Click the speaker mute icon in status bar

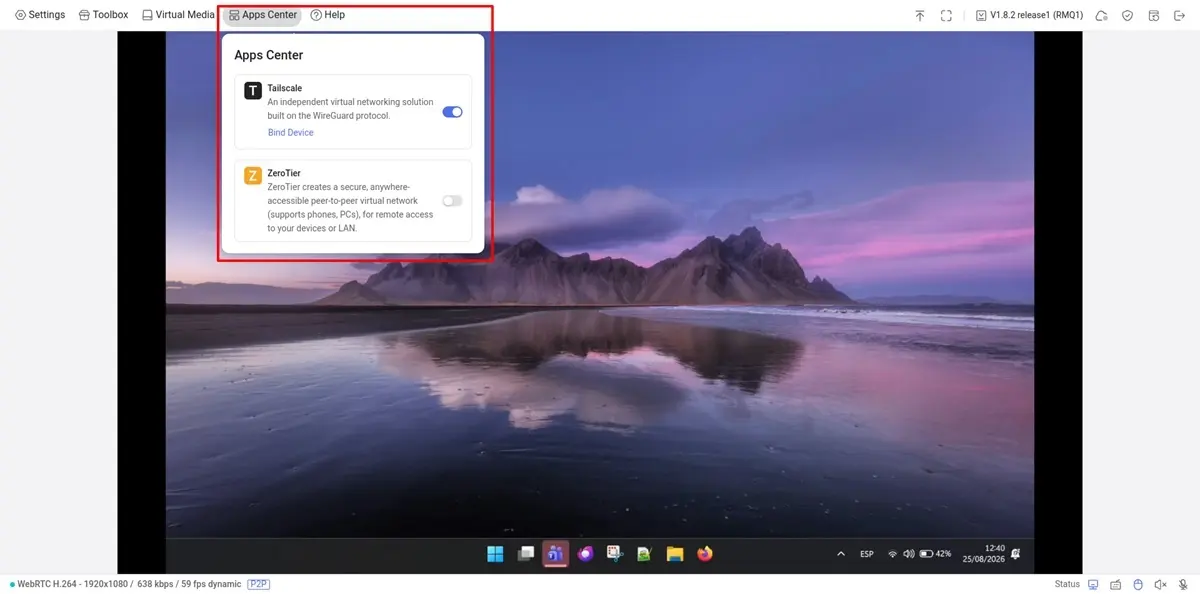(1160, 584)
